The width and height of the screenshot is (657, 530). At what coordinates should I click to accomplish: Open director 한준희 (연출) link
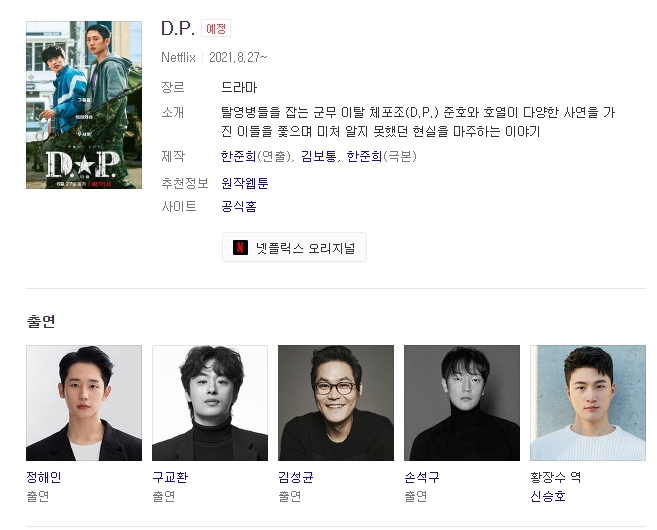[238, 156]
